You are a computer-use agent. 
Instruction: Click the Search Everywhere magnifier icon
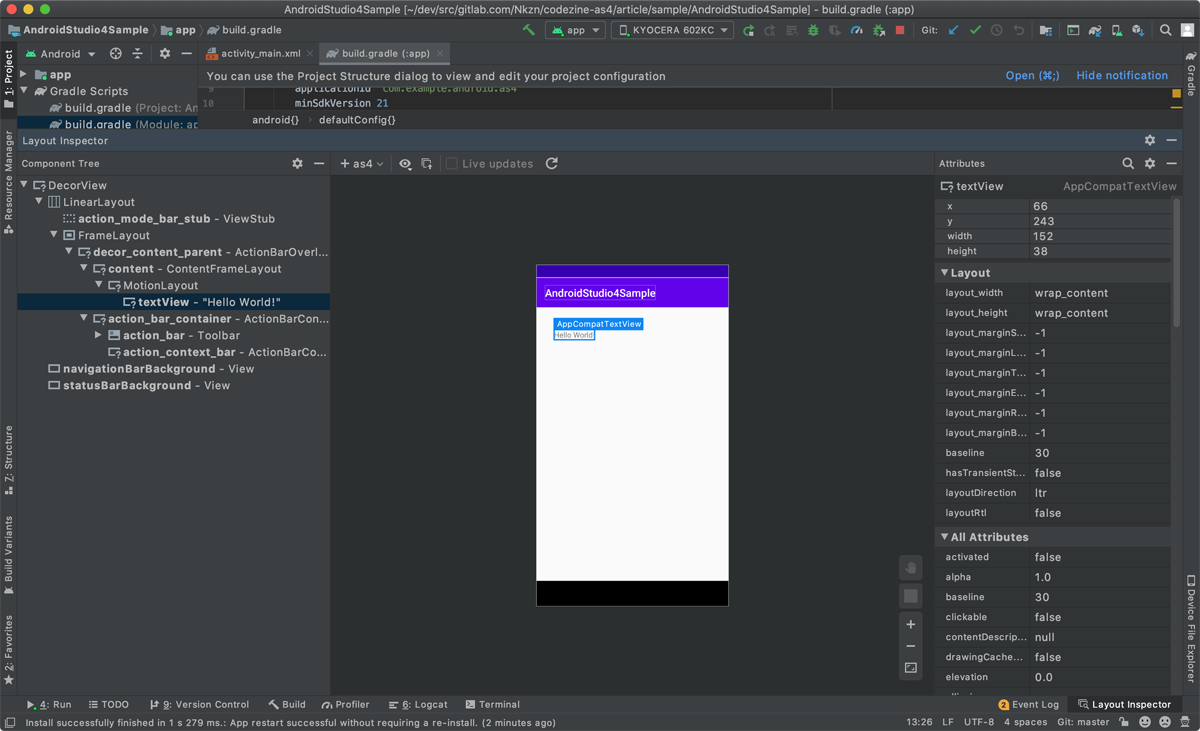tap(1166, 30)
